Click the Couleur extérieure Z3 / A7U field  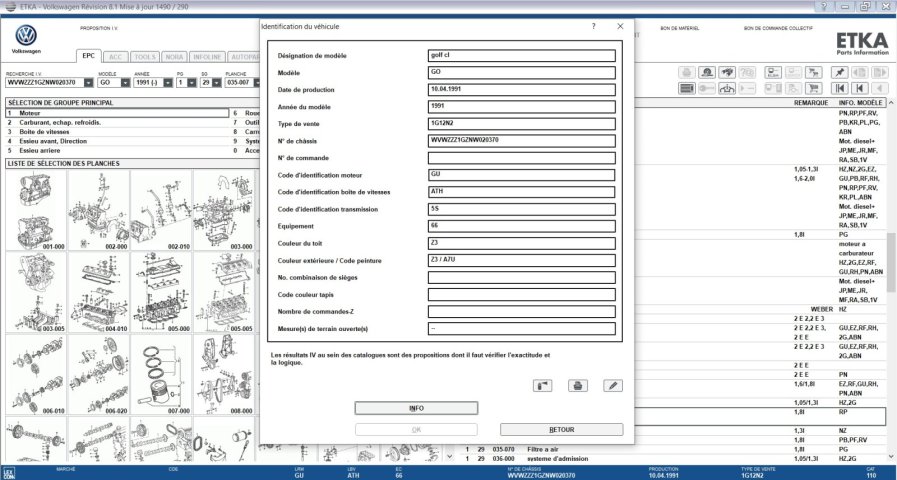[x=522, y=260]
